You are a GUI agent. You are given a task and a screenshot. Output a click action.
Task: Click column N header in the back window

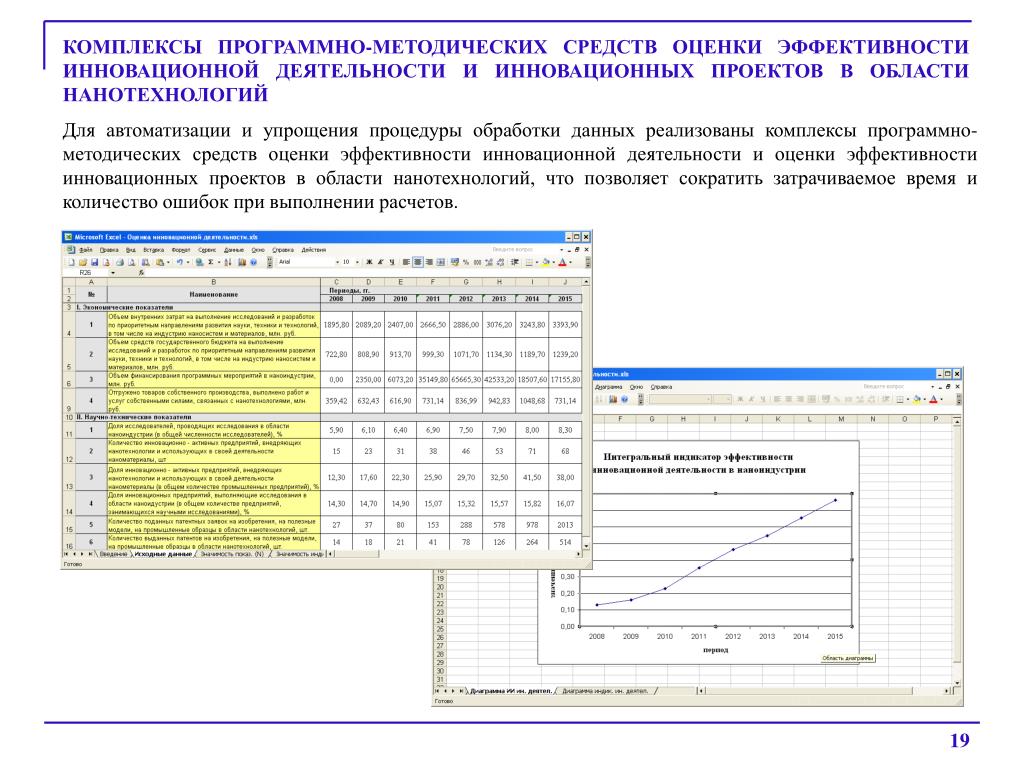(x=873, y=419)
